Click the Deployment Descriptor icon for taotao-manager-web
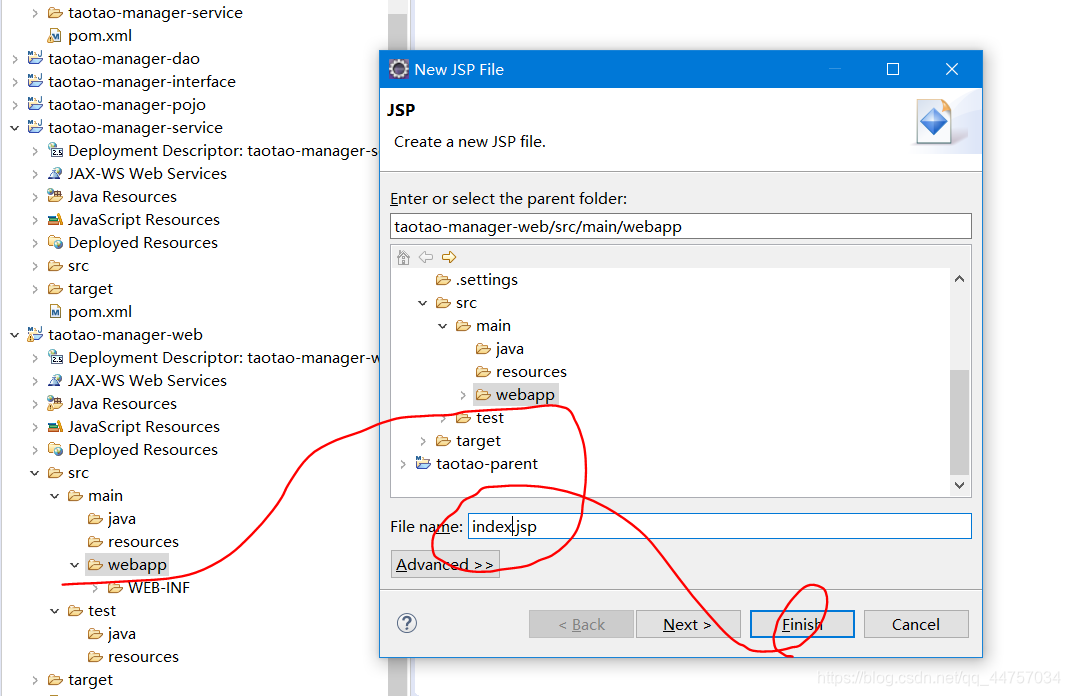1070x696 pixels. (55, 358)
